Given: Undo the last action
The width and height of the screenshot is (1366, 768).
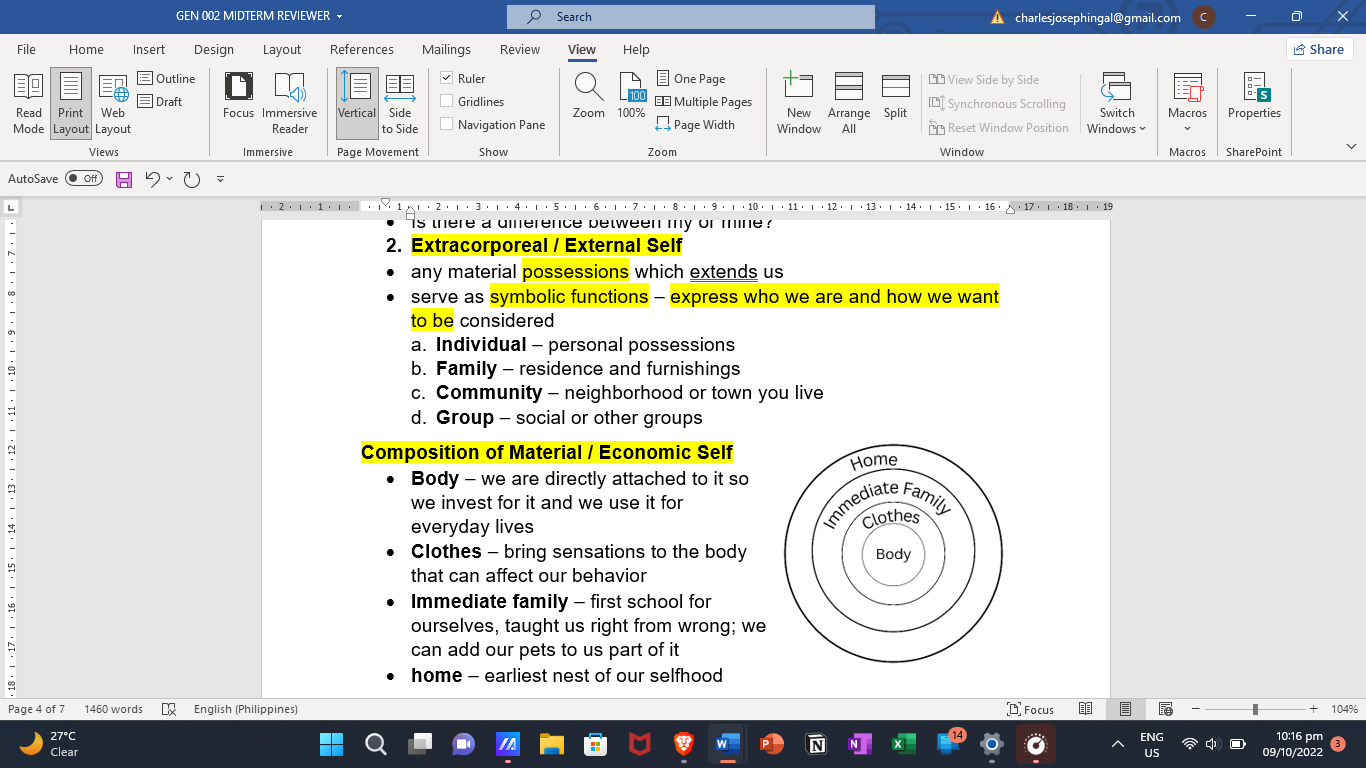Looking at the screenshot, I should [152, 179].
